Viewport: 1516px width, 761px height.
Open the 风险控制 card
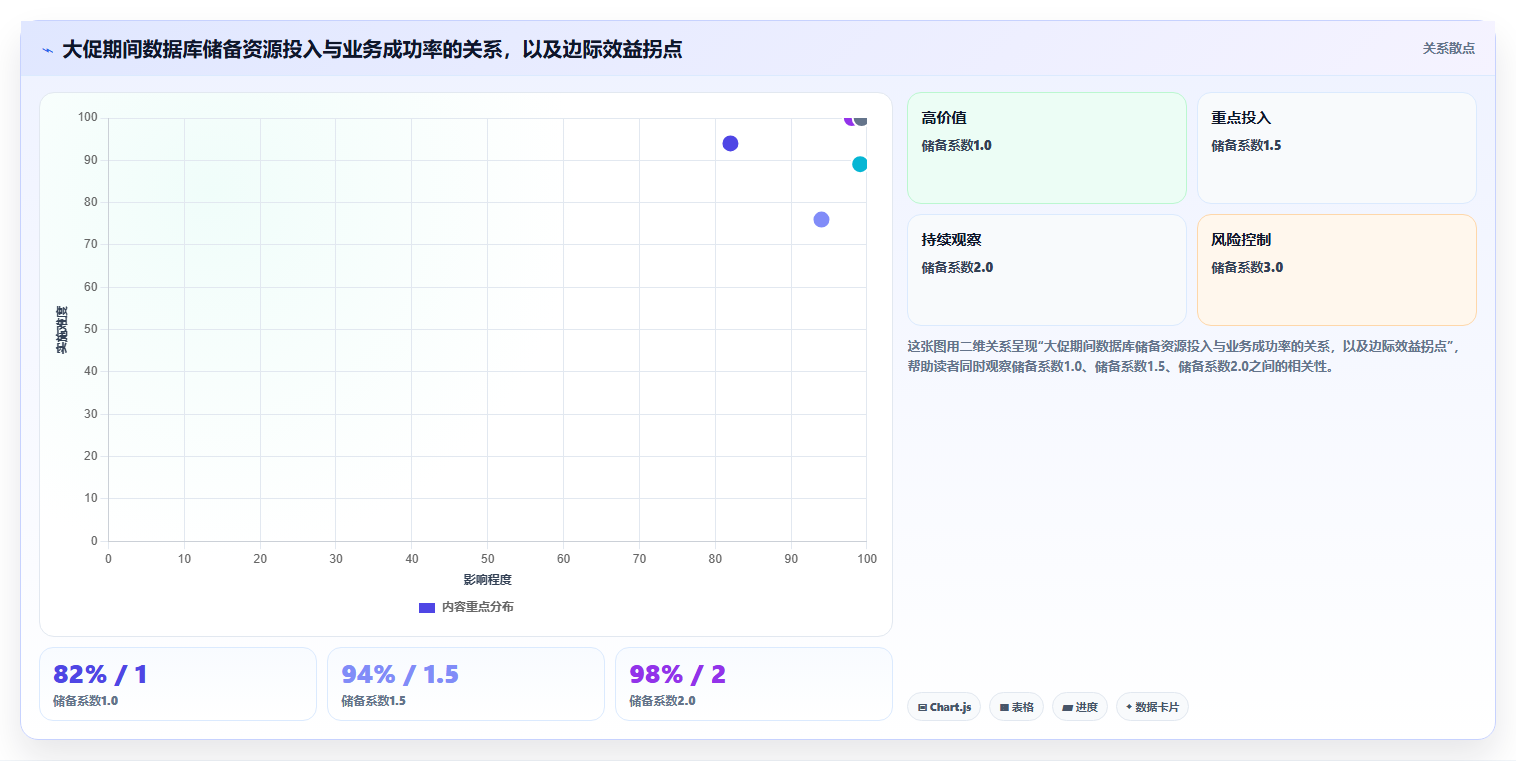(1336, 270)
